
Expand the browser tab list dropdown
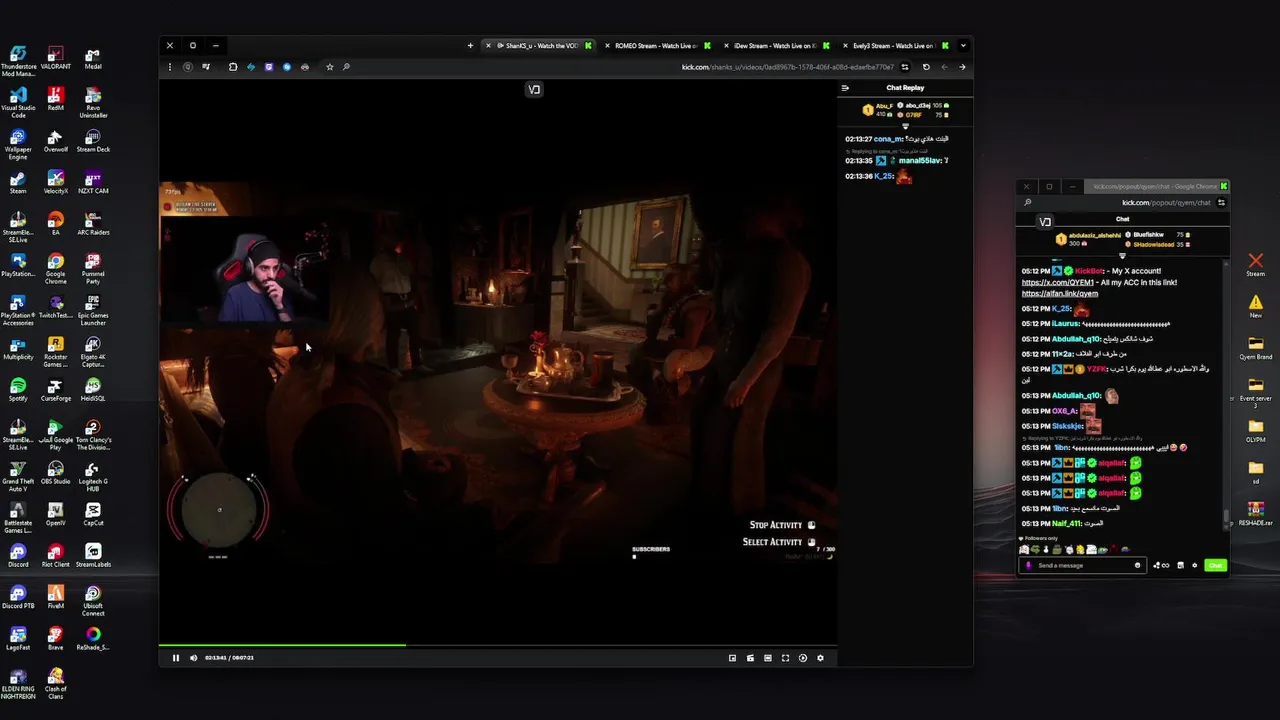(x=963, y=46)
